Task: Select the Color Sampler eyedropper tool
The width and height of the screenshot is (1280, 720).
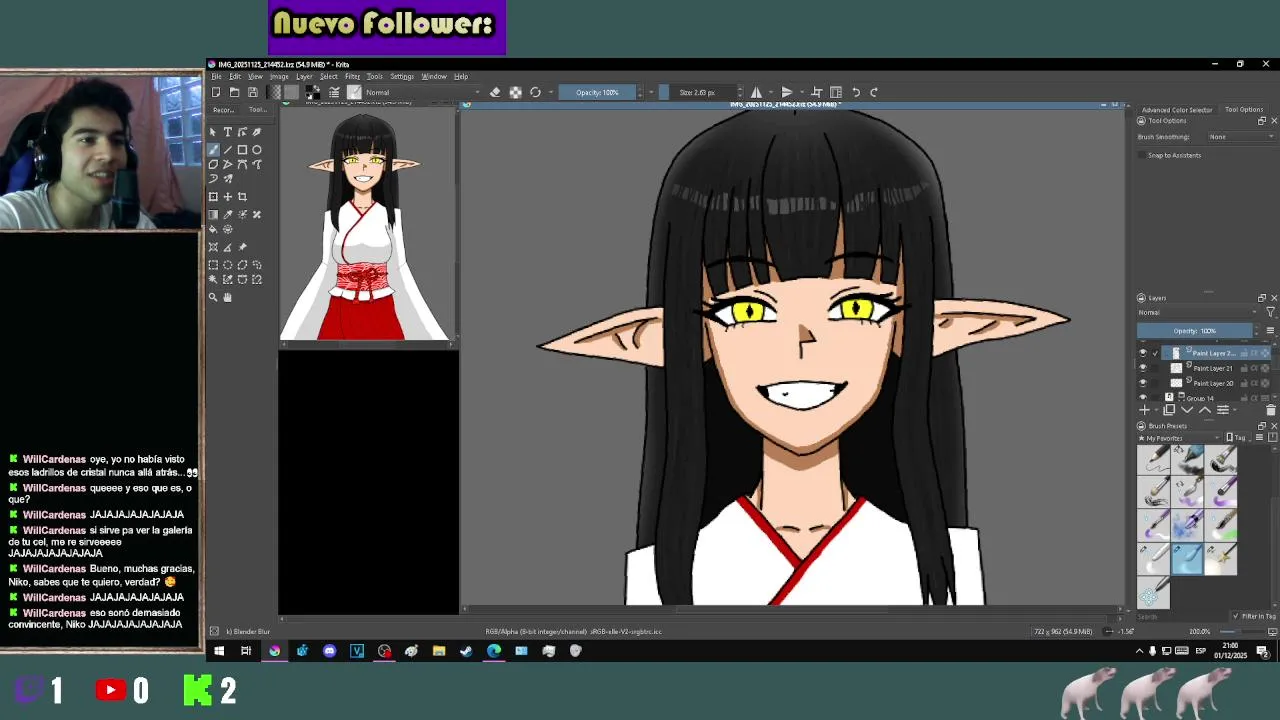Action: tap(227, 214)
